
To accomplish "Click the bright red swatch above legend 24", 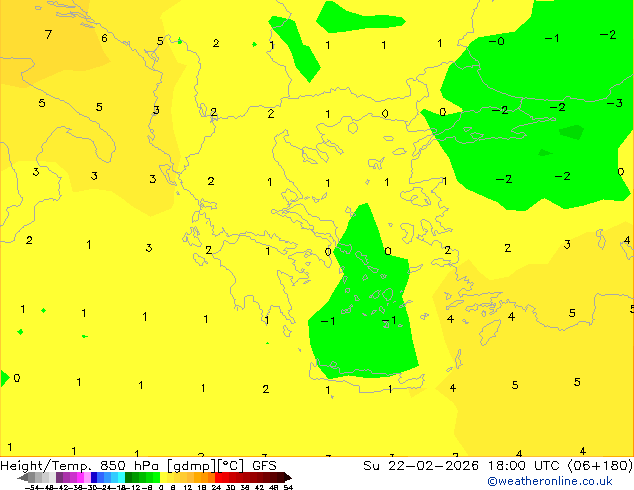I will [218, 477].
